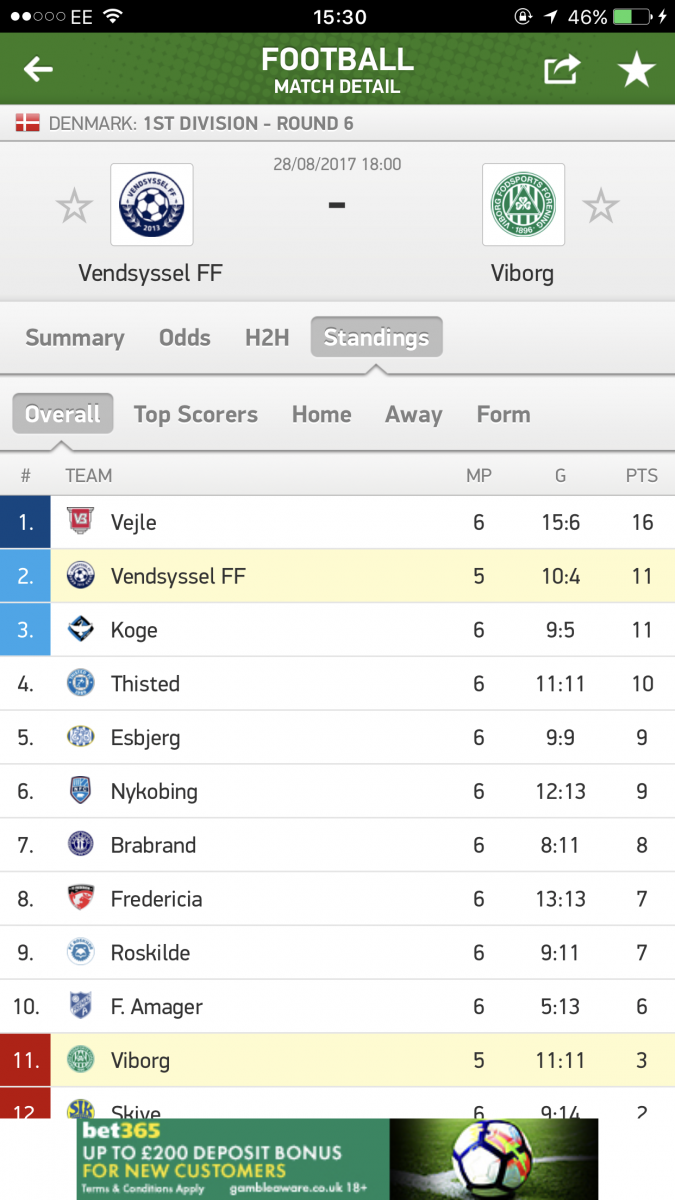The height and width of the screenshot is (1200, 675).
Task: Open the Vendsyssel FF club crest
Action: pyautogui.click(x=152, y=205)
